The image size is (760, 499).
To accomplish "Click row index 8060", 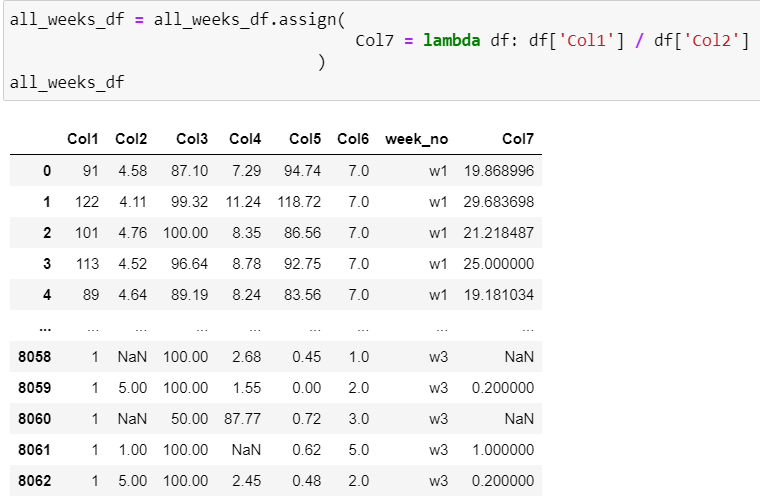I will coord(34,419).
